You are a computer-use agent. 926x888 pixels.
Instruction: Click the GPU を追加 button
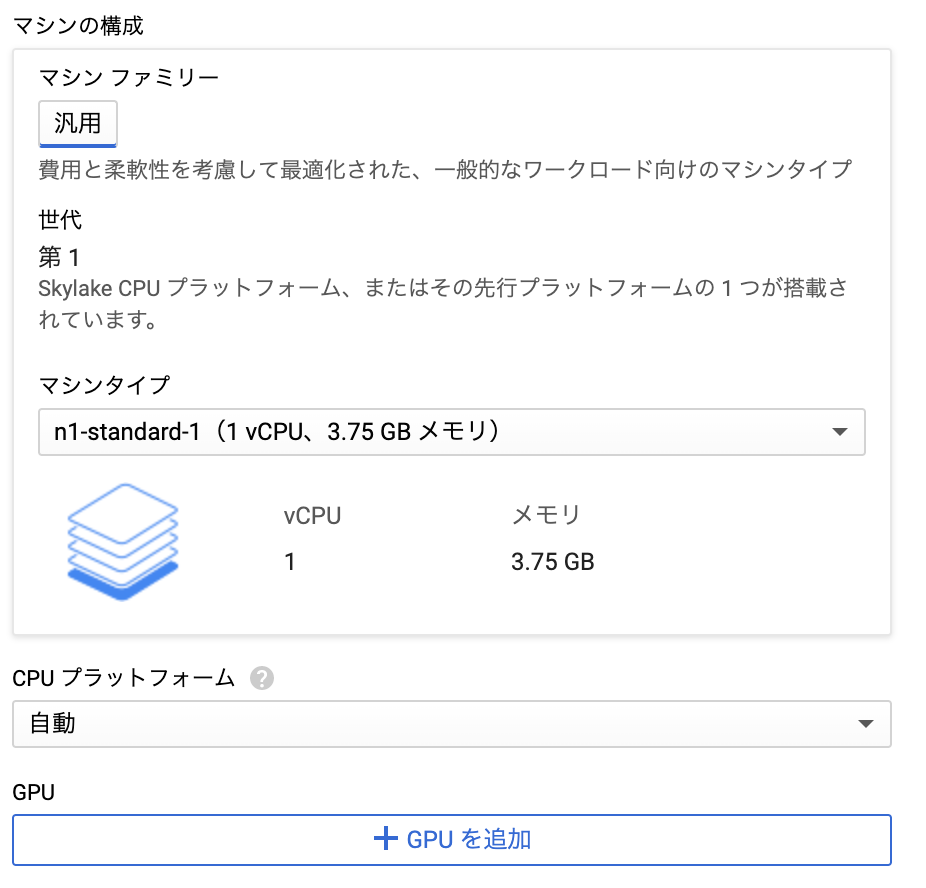coord(450,839)
